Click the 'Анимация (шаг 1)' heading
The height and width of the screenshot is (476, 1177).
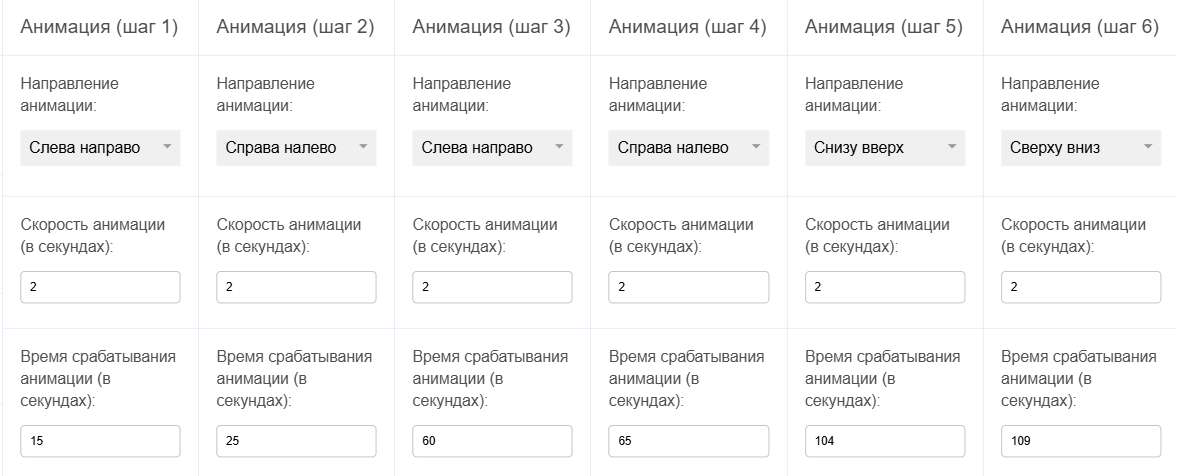(99, 27)
